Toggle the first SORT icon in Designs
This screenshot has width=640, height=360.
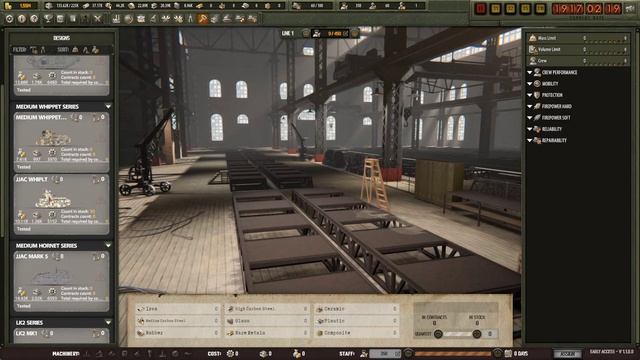[76, 50]
